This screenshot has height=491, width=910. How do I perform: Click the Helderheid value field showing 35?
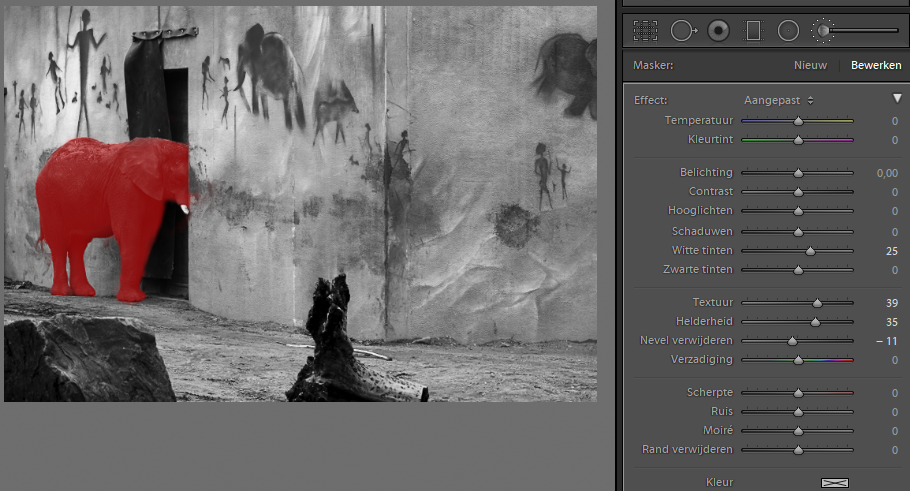point(890,322)
